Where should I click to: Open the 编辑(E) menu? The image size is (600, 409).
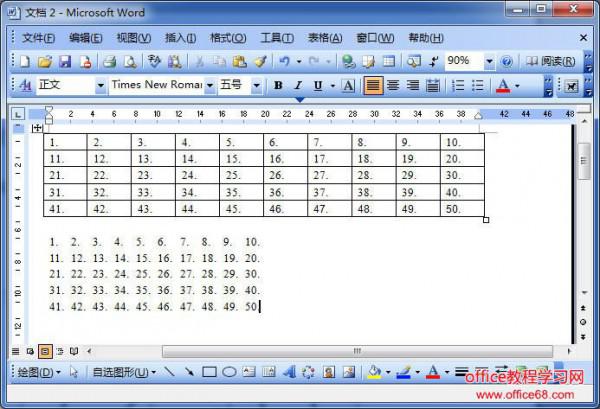pyautogui.click(x=86, y=38)
